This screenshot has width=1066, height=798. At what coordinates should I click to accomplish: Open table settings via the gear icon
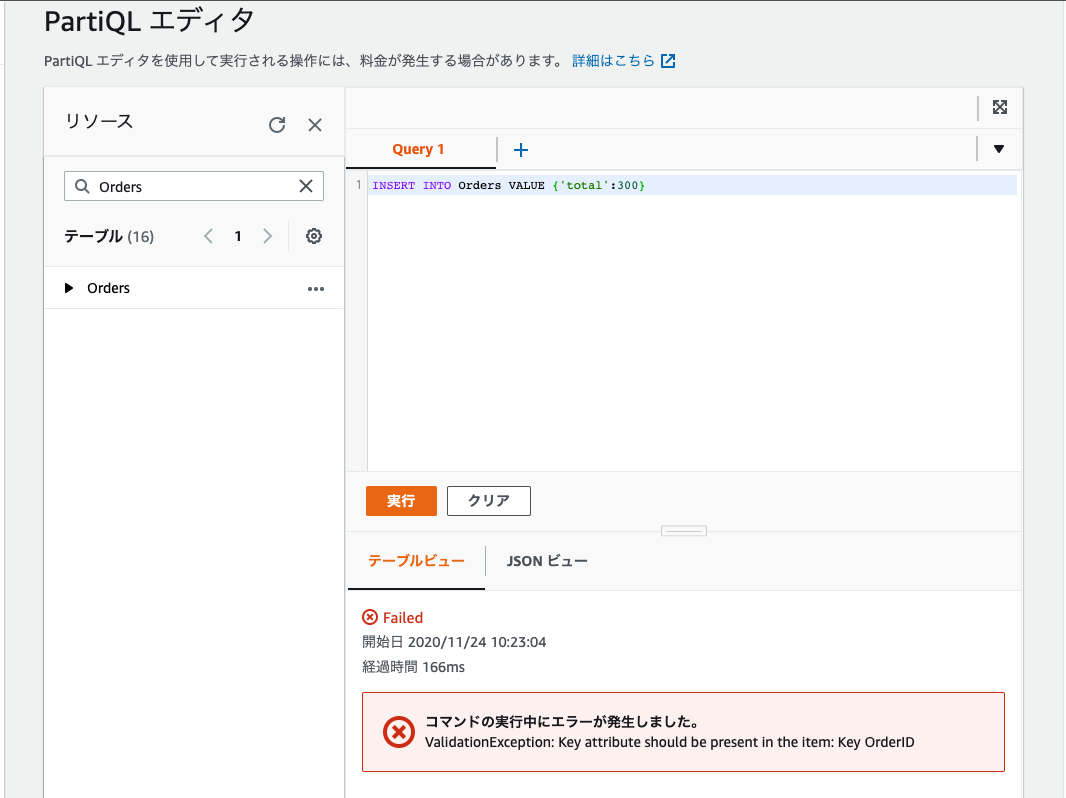pos(313,236)
